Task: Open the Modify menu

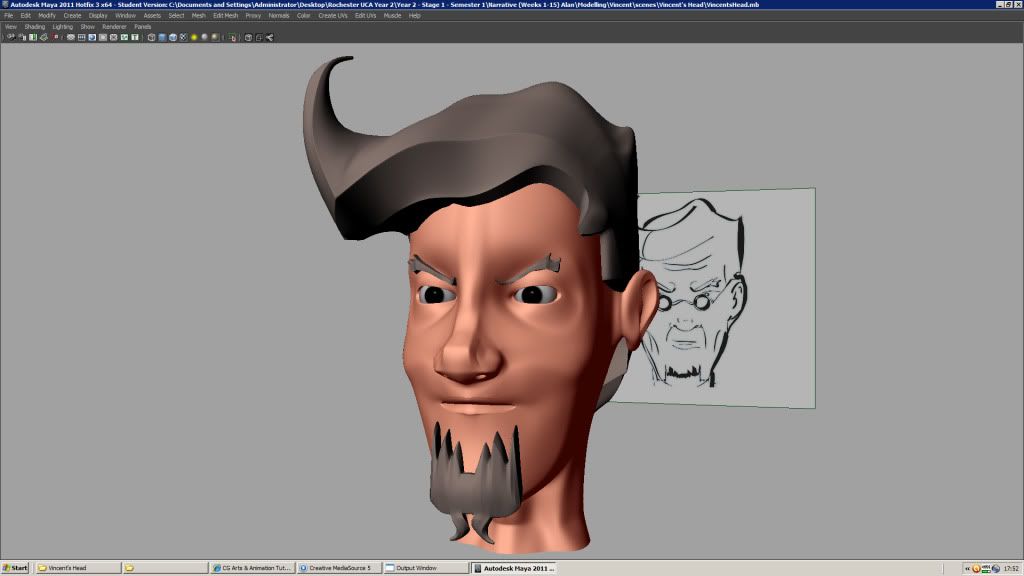Action: point(47,16)
